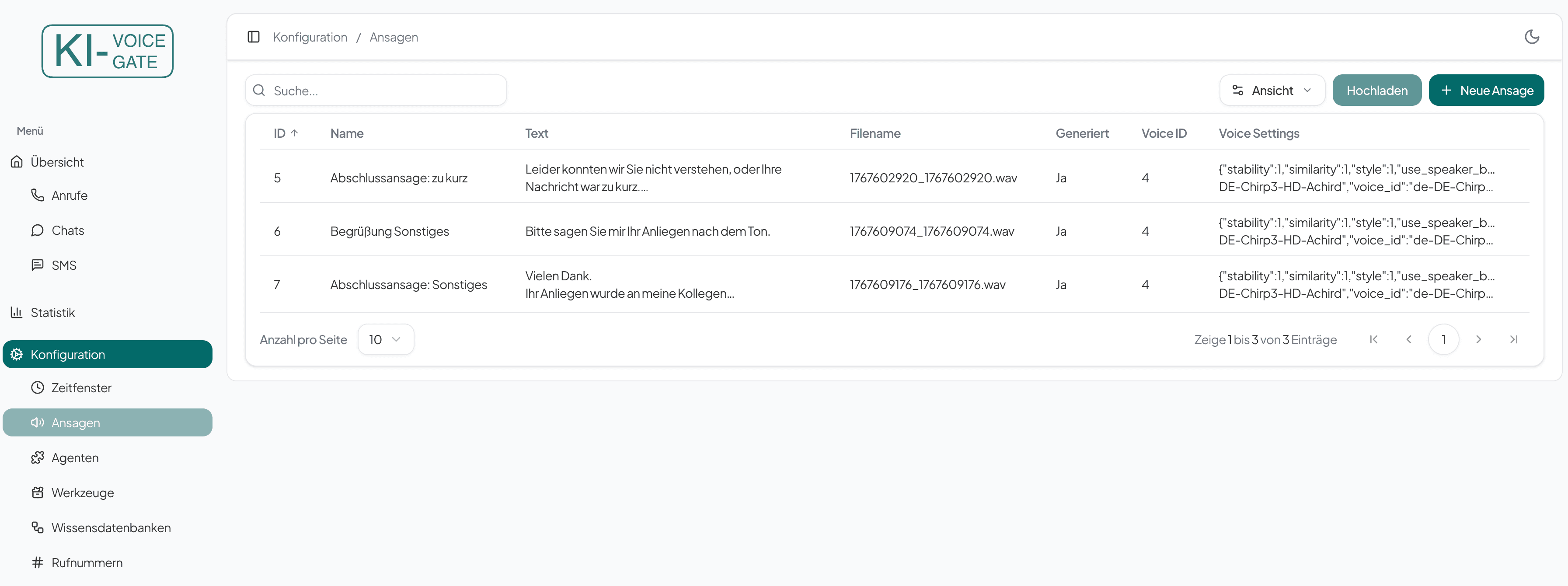Open Wissensdatenbanken page

point(111,527)
